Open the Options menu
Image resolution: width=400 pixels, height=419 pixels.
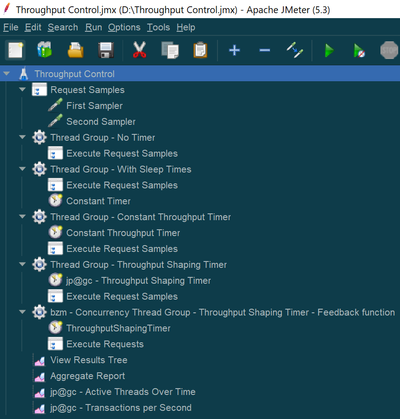pos(124,27)
